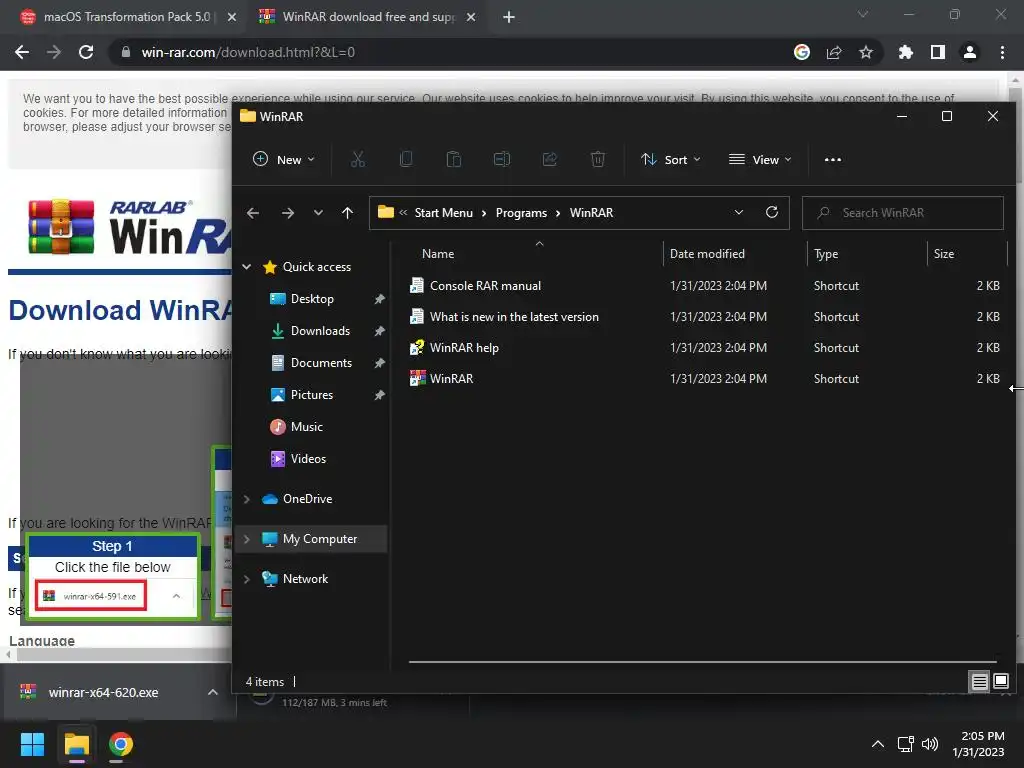Select Videos in navigation pane
The width and height of the screenshot is (1024, 768).
308,458
